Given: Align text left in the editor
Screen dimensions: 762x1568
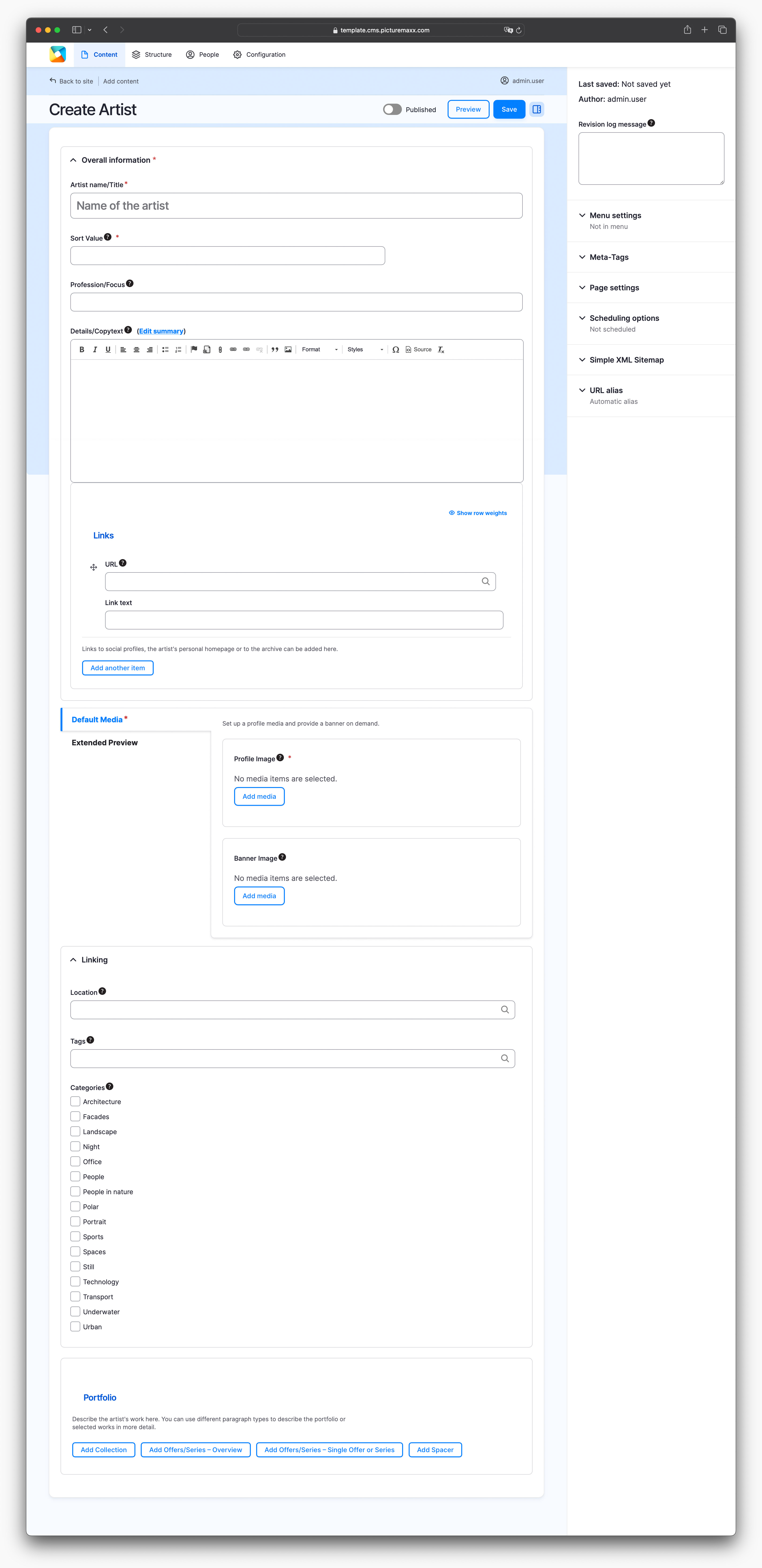Looking at the screenshot, I should point(123,349).
